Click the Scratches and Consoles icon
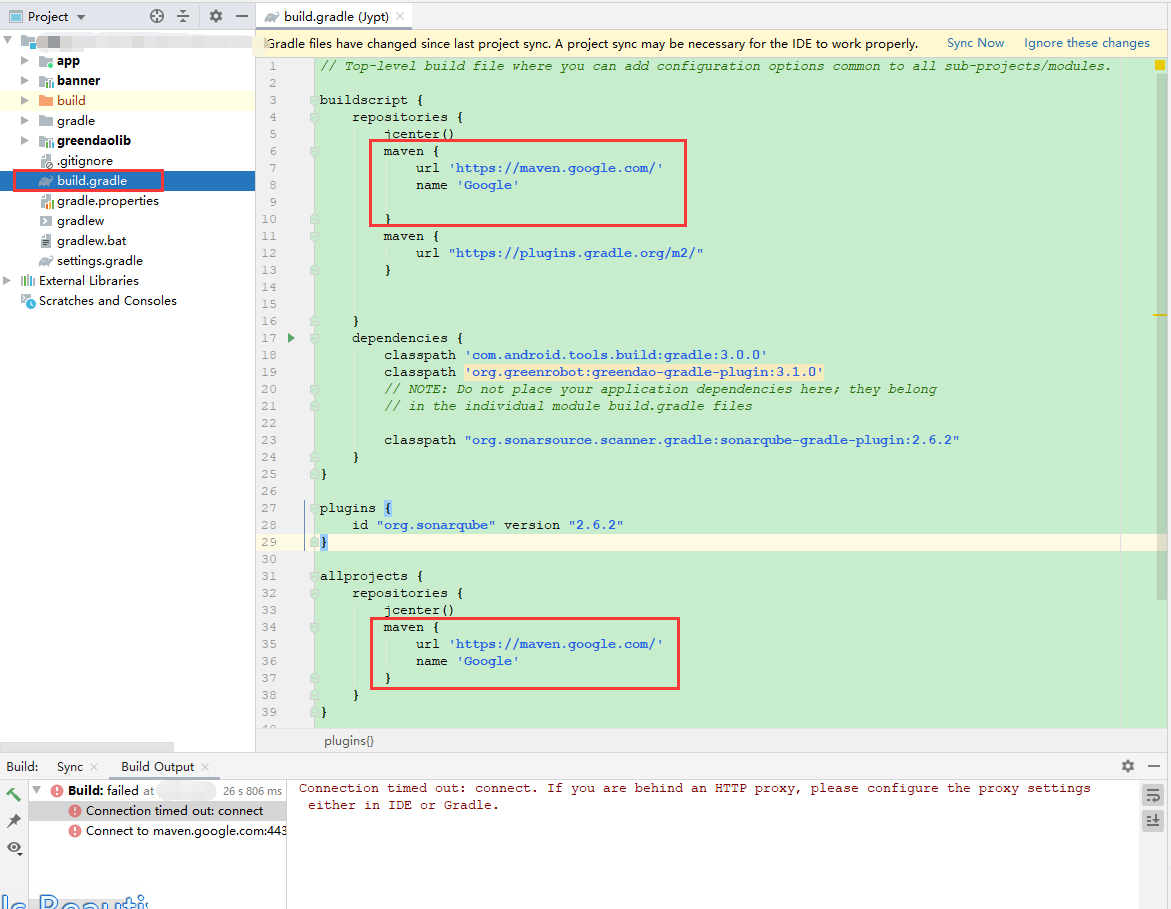The image size is (1171, 909). [29, 301]
